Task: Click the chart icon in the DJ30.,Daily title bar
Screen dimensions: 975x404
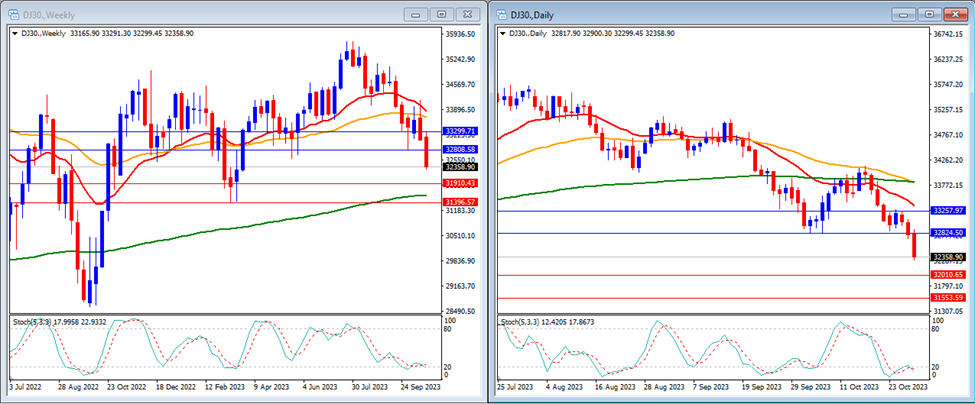Action: point(501,14)
